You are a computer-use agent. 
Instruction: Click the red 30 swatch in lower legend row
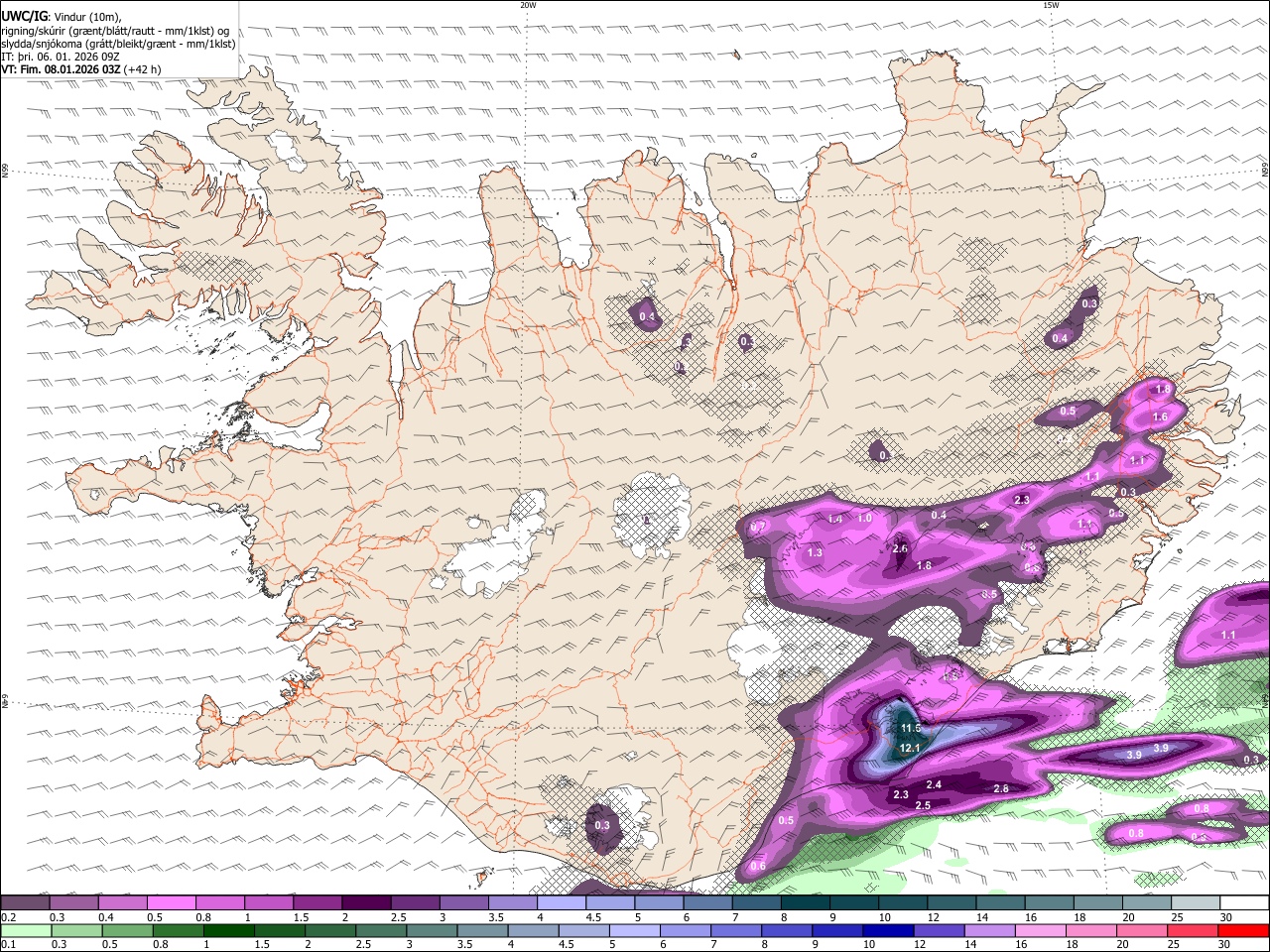[1244, 930]
